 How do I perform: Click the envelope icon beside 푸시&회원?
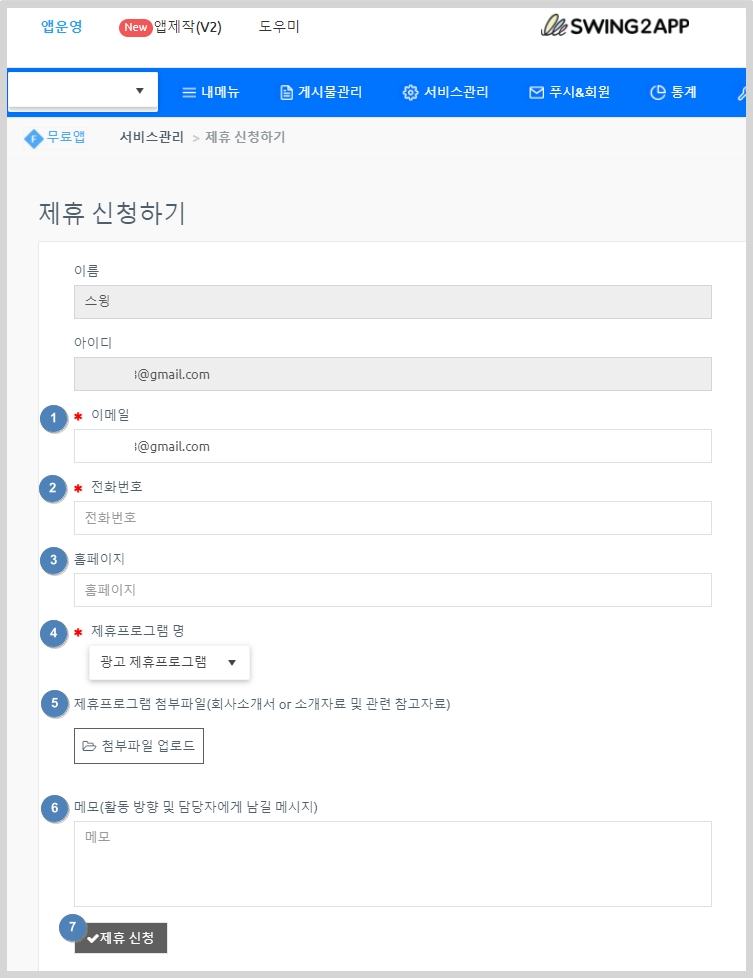536,93
